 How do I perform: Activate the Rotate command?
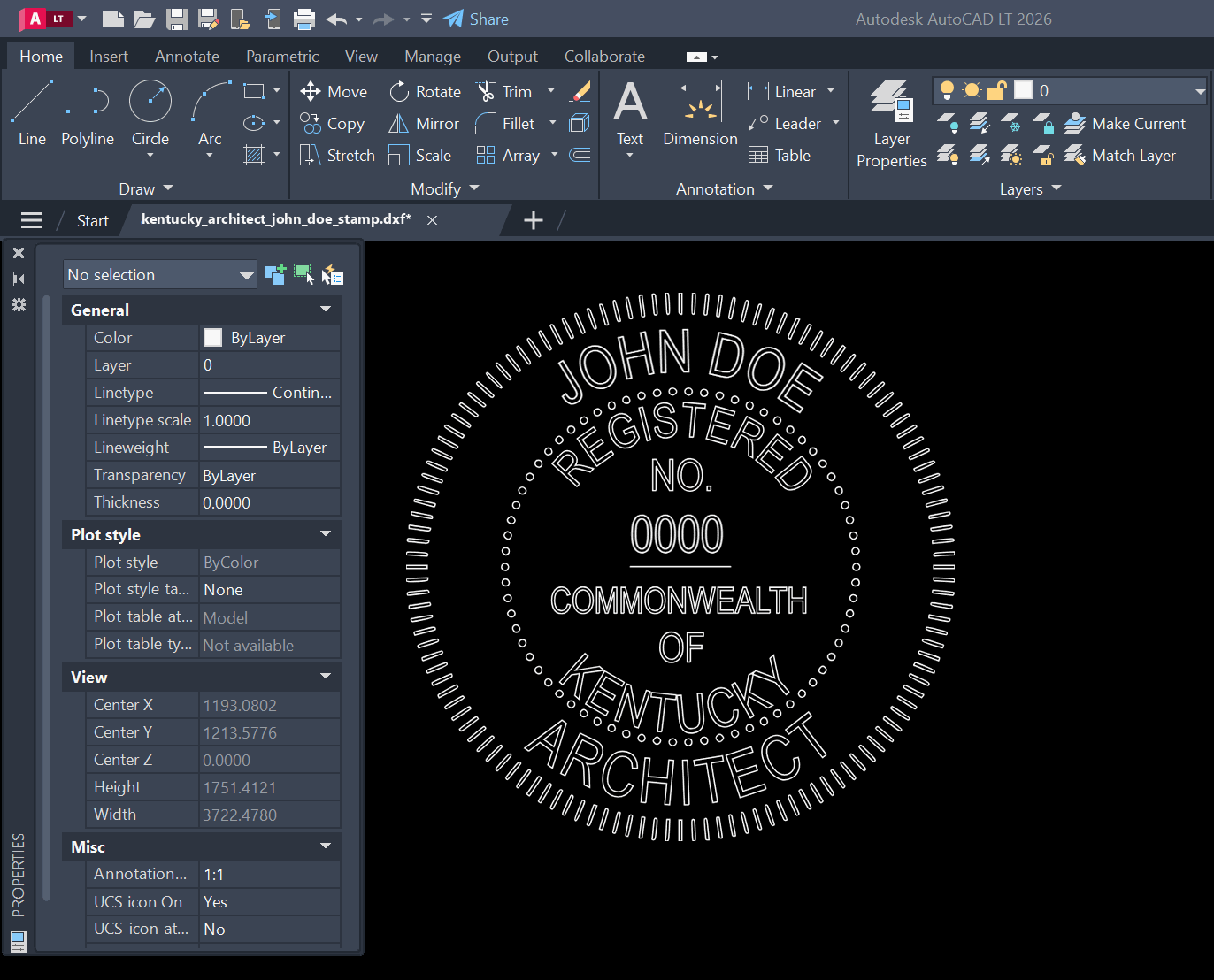coord(425,91)
